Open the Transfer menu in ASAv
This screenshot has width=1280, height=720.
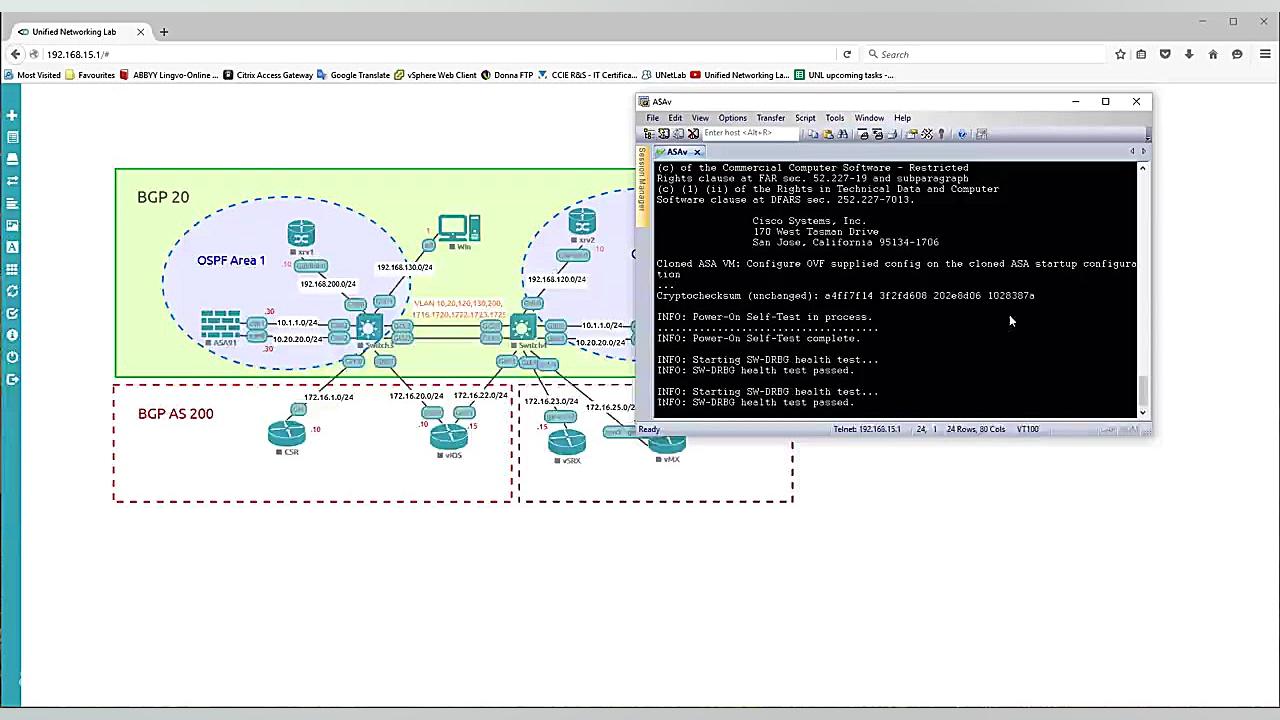(770, 118)
